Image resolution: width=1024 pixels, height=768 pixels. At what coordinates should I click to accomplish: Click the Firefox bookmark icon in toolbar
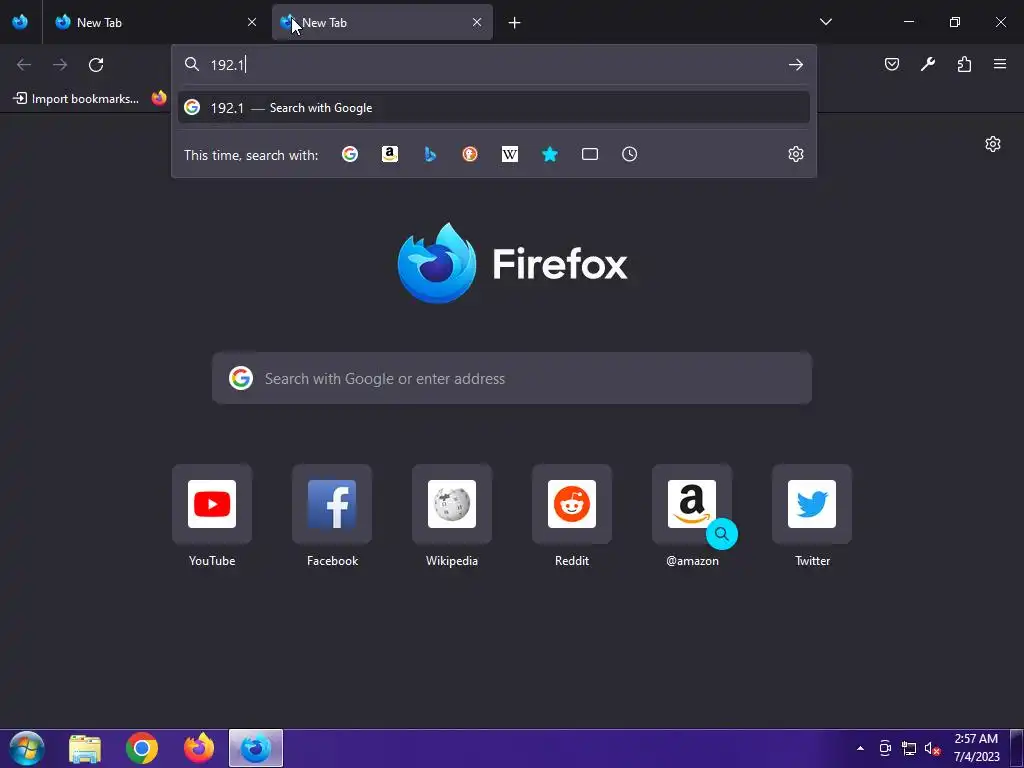click(x=159, y=99)
